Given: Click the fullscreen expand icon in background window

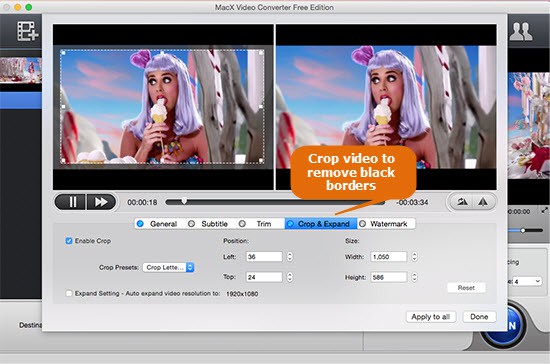Looking at the screenshot, I should click(544, 210).
